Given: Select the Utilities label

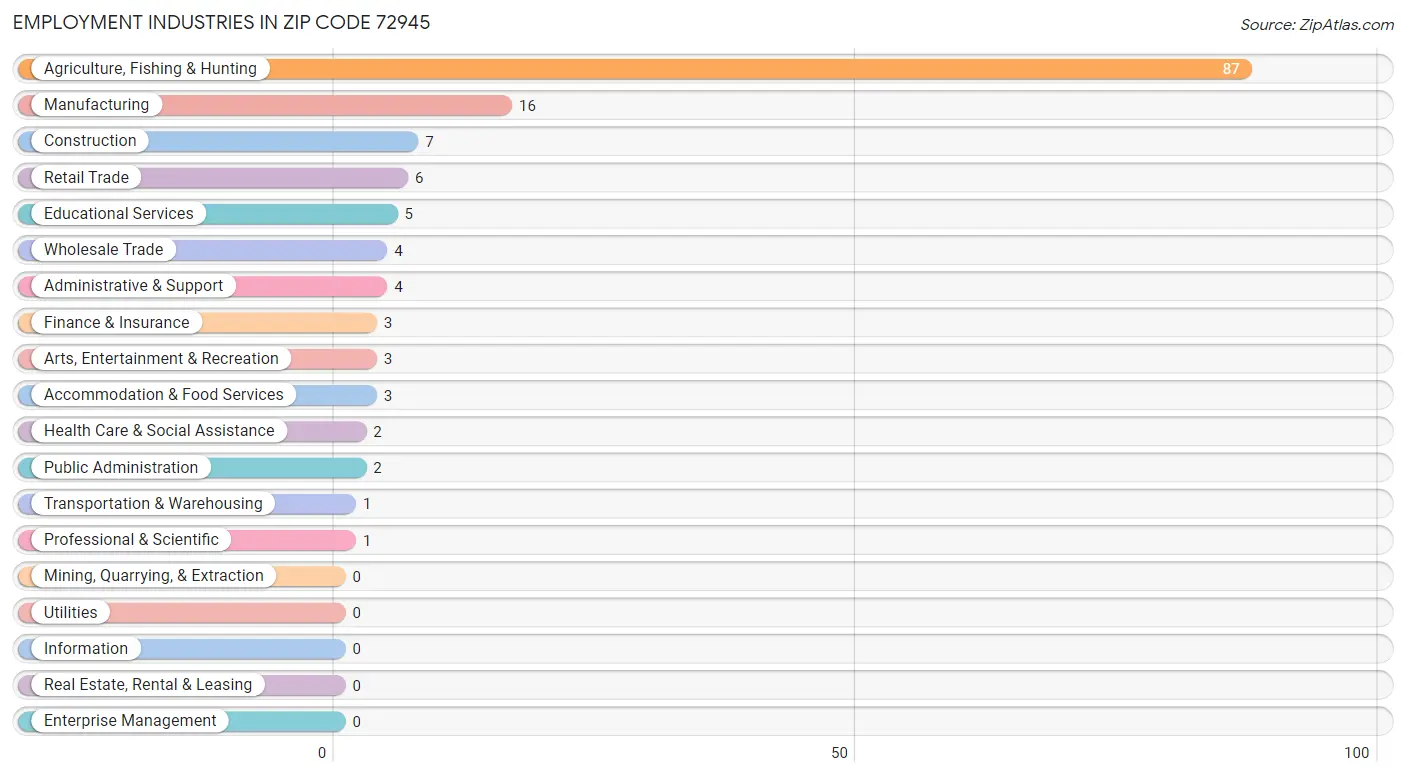Looking at the screenshot, I should (x=71, y=613).
